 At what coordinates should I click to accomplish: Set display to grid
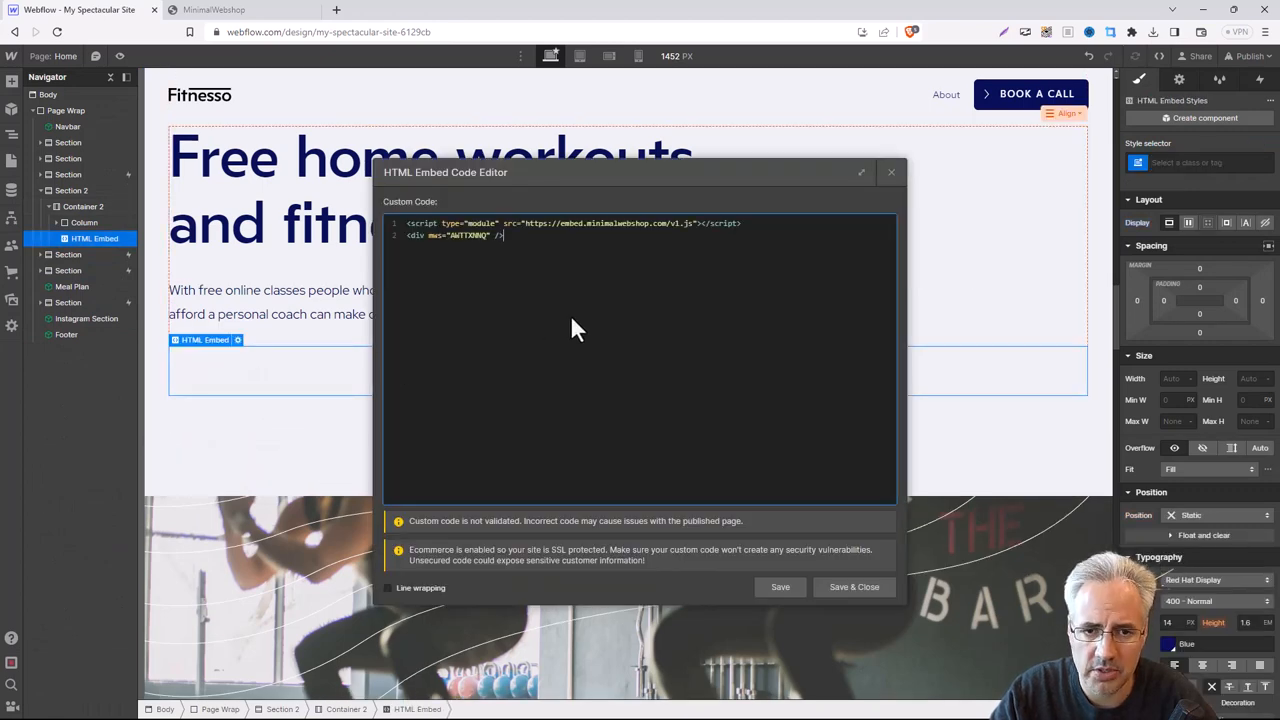click(x=1207, y=223)
